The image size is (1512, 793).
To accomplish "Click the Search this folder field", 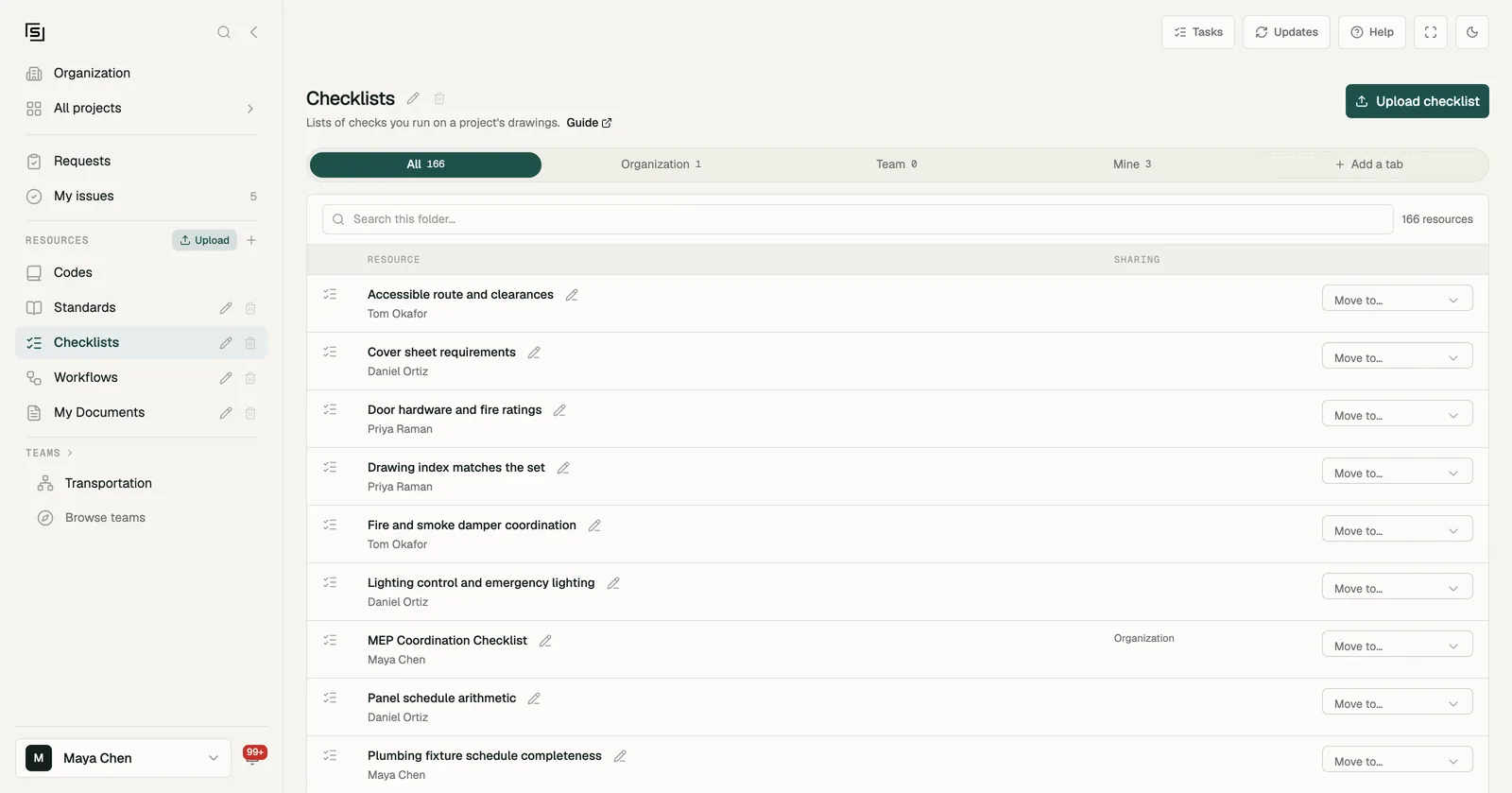I will pyautogui.click(x=857, y=219).
